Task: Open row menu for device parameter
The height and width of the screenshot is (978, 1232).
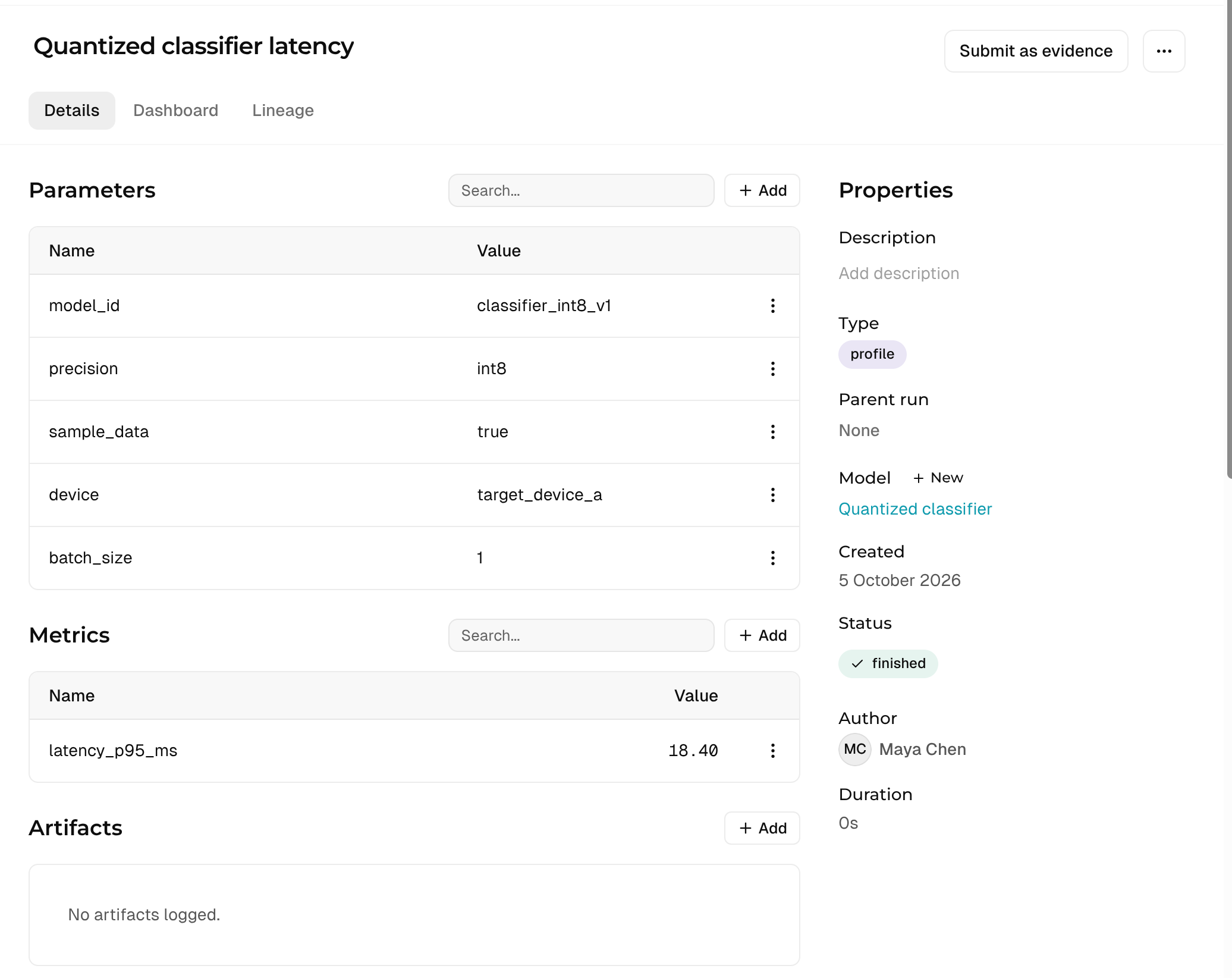Action: (772, 495)
